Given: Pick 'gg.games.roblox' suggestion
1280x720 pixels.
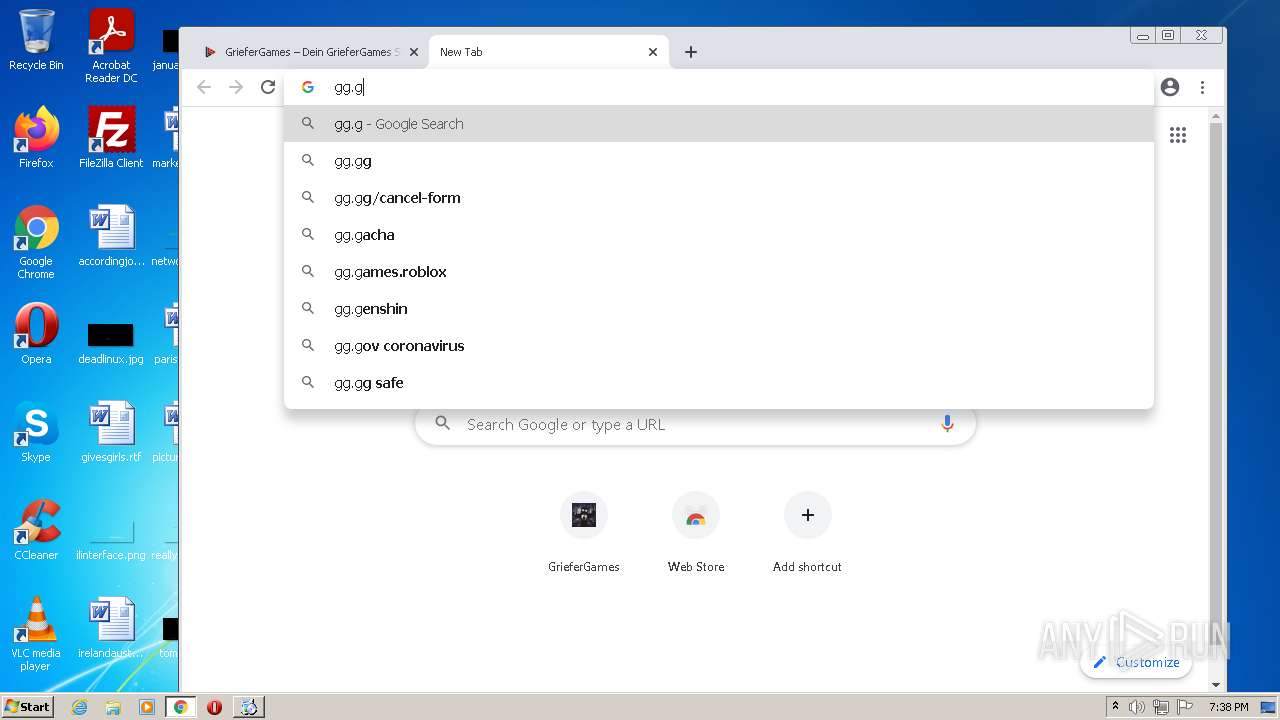Looking at the screenshot, I should click(719, 272).
